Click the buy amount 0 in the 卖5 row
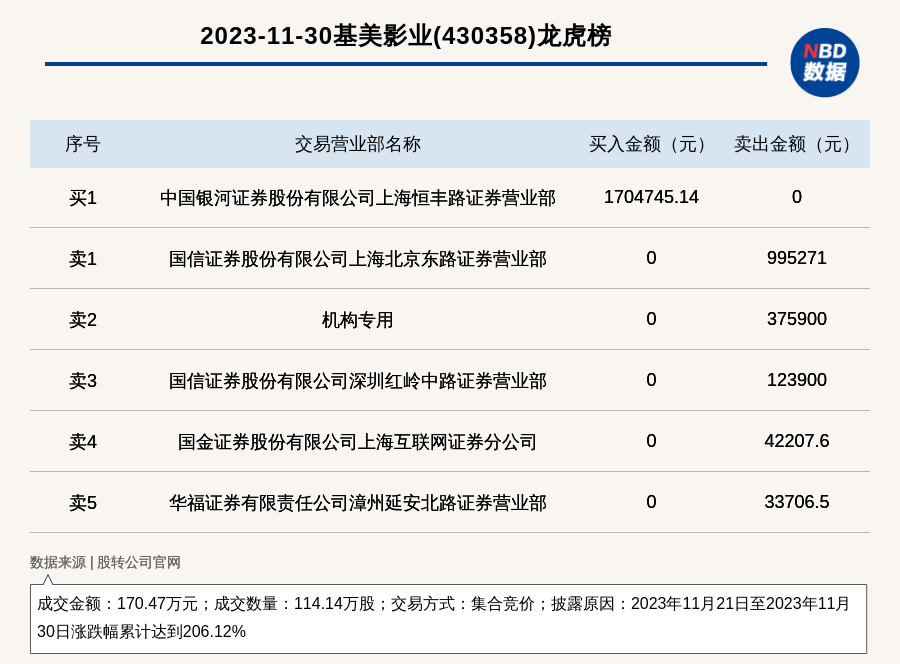Screen dimensions: 900x664 point(651,502)
